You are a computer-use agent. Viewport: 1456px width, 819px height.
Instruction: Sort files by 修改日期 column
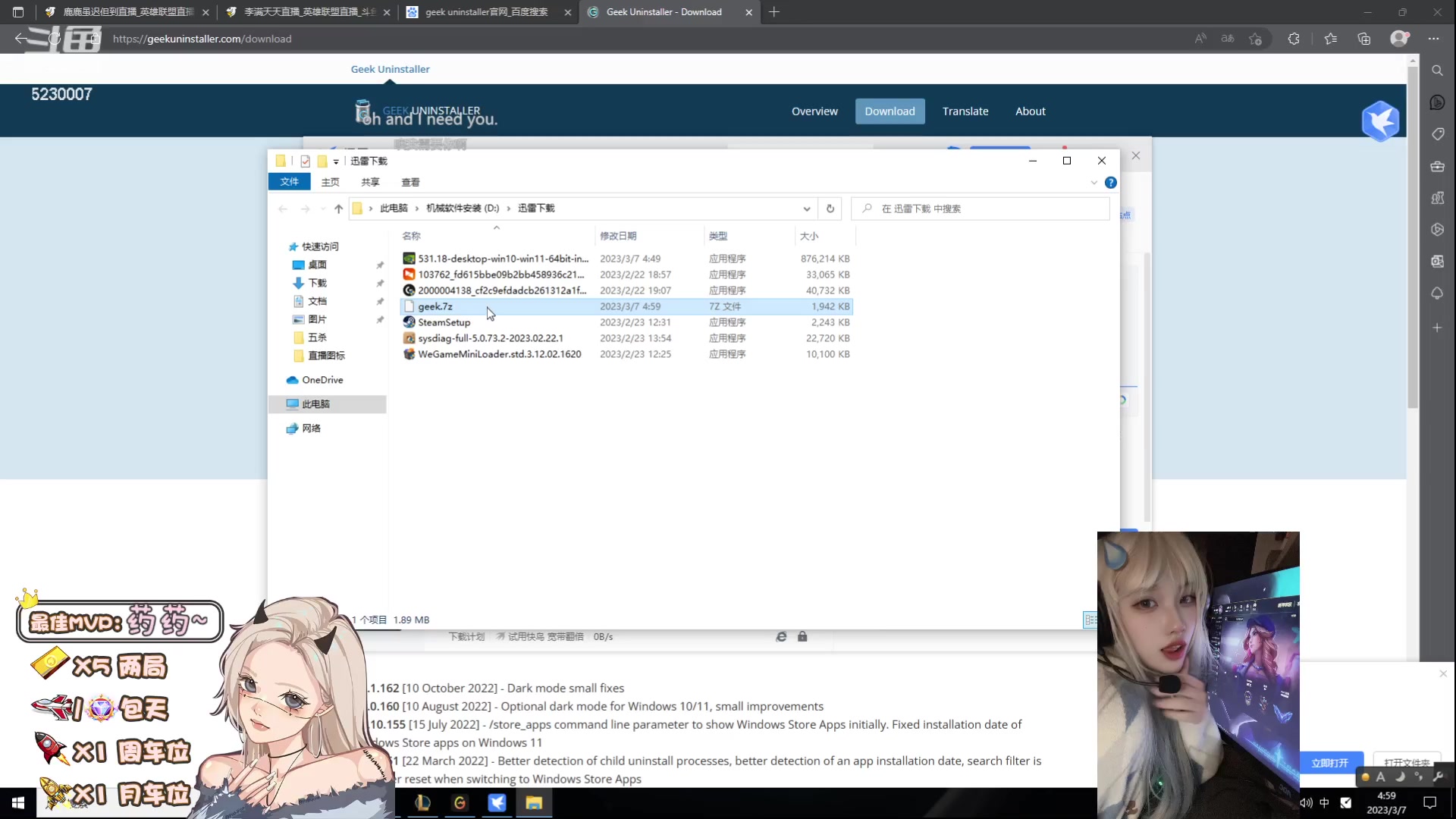pyautogui.click(x=649, y=236)
